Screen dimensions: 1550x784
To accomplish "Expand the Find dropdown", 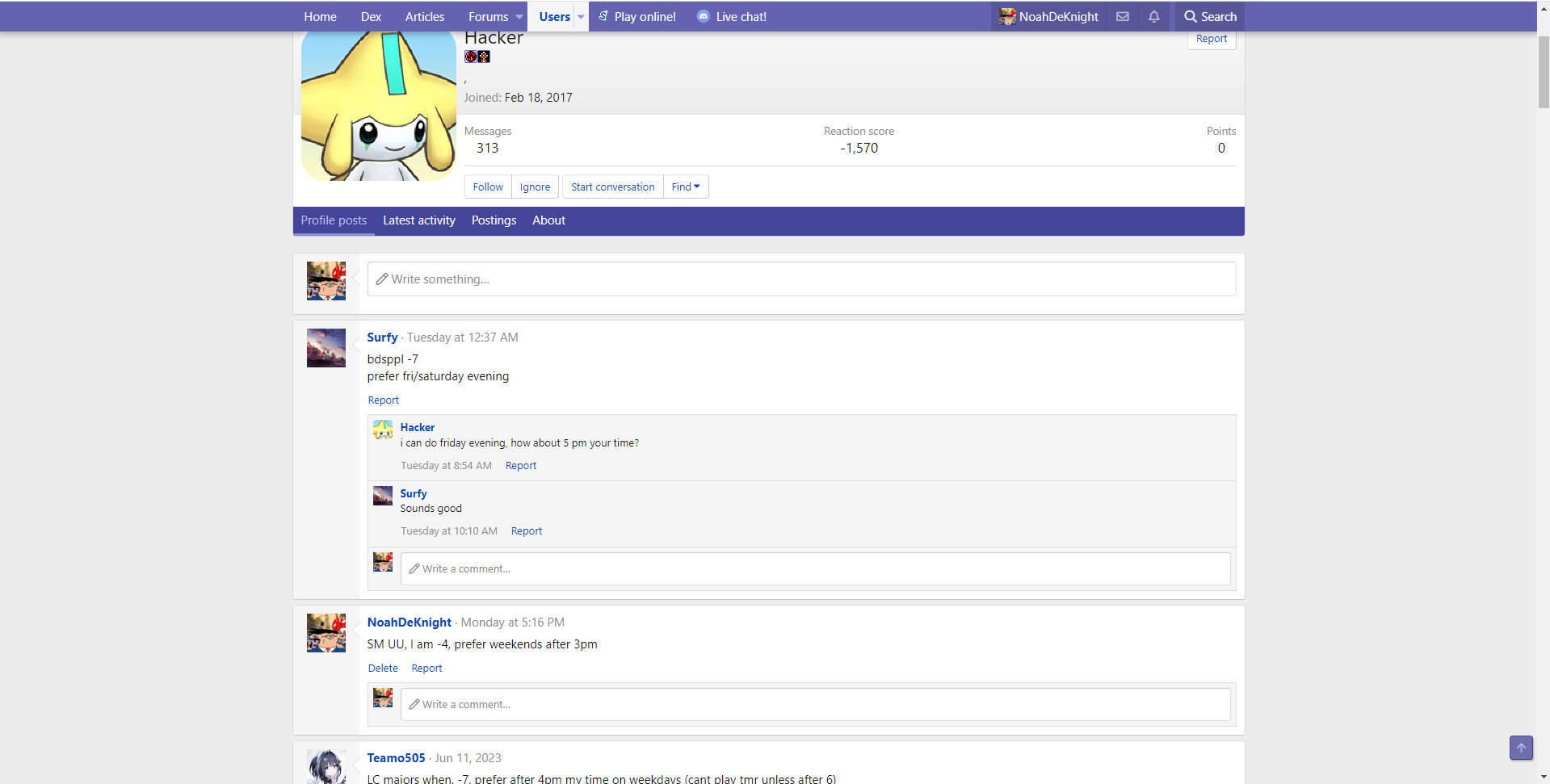I will pos(685,187).
